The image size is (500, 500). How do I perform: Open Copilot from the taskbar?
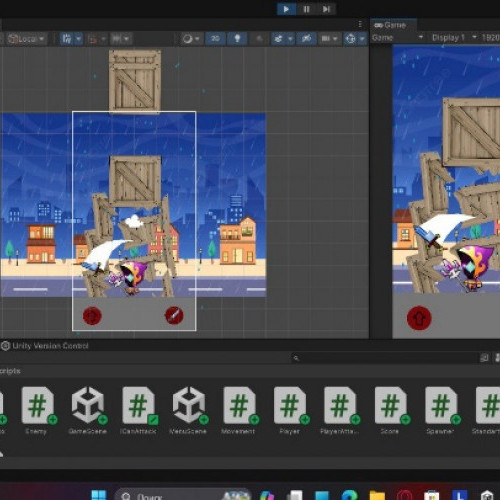(x=267, y=495)
